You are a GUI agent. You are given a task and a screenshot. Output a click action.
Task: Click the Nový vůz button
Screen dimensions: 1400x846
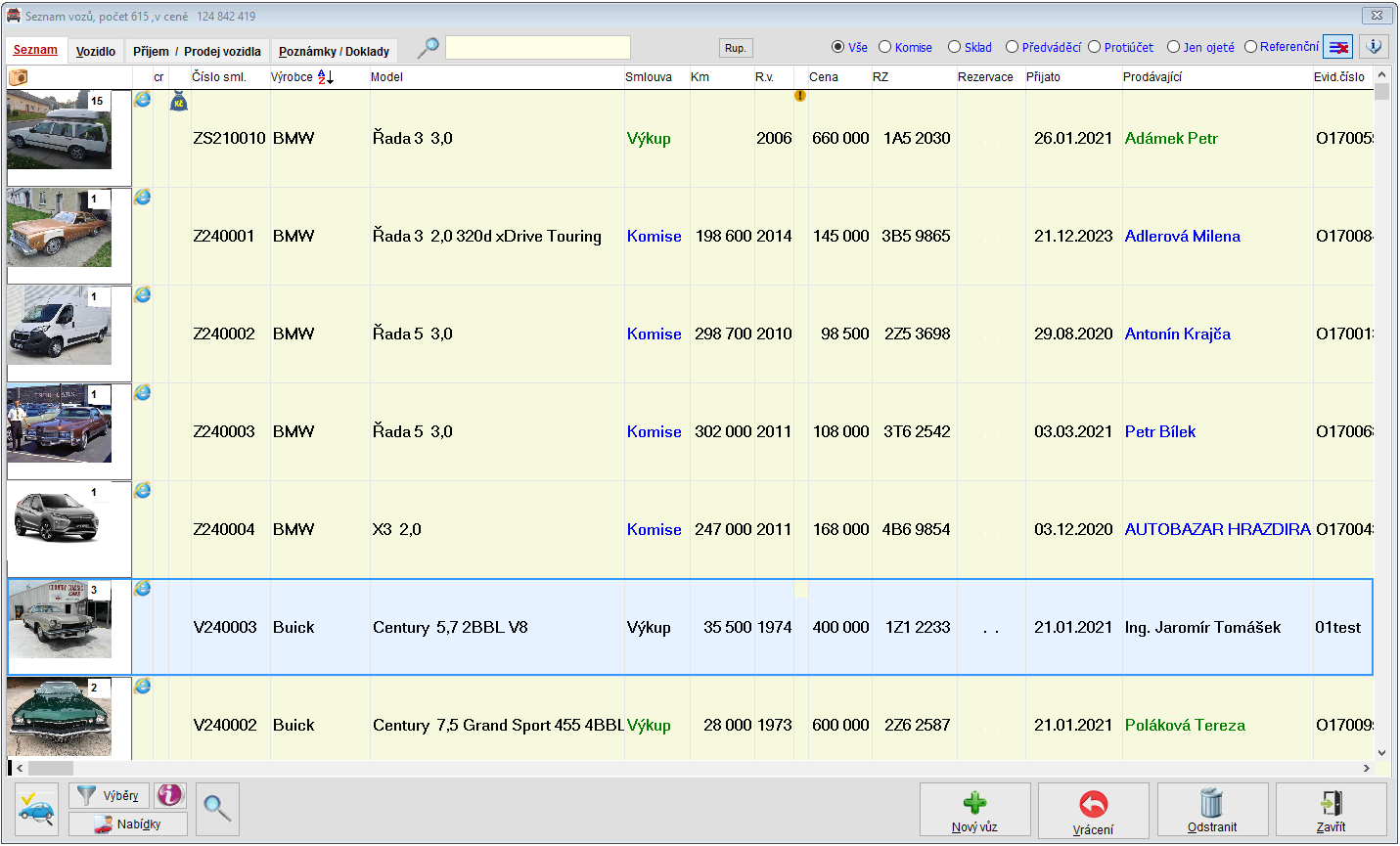tap(974, 810)
